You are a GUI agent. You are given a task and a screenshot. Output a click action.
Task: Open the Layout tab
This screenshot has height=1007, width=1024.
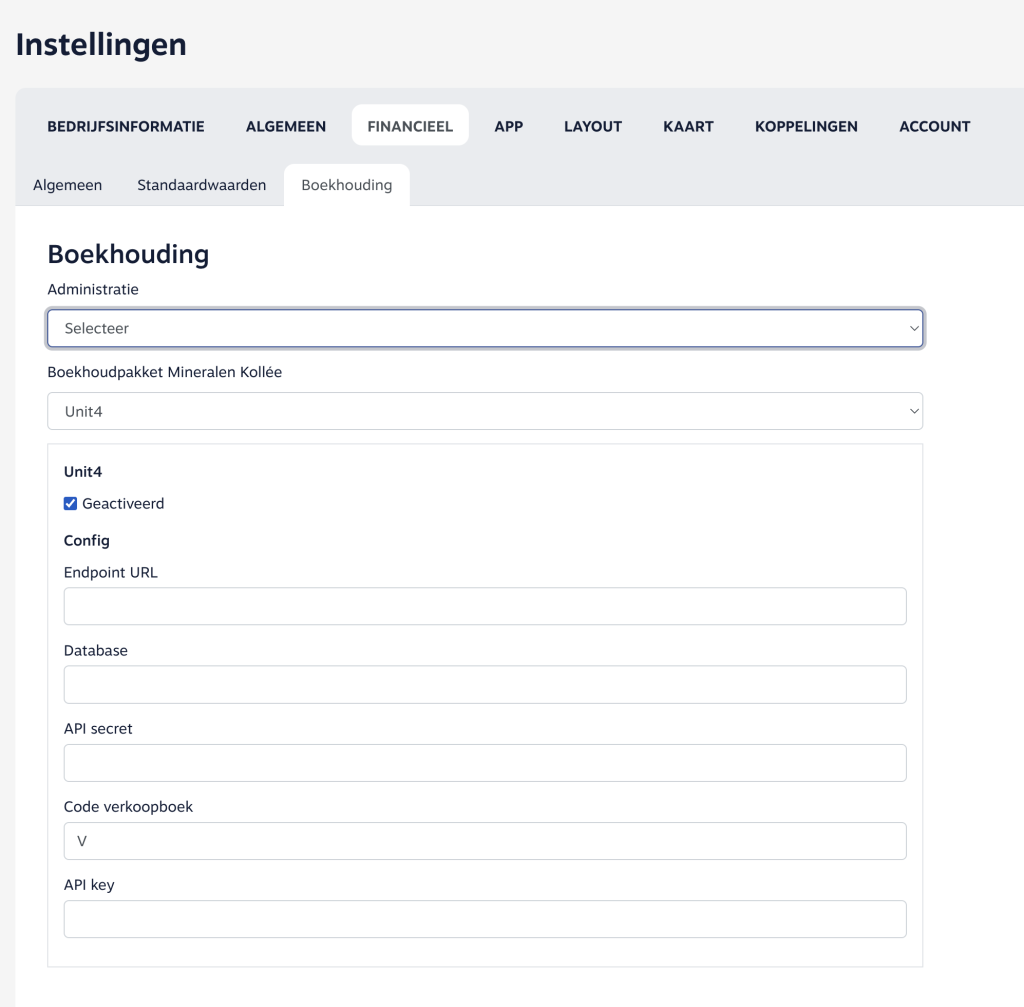[x=593, y=126]
